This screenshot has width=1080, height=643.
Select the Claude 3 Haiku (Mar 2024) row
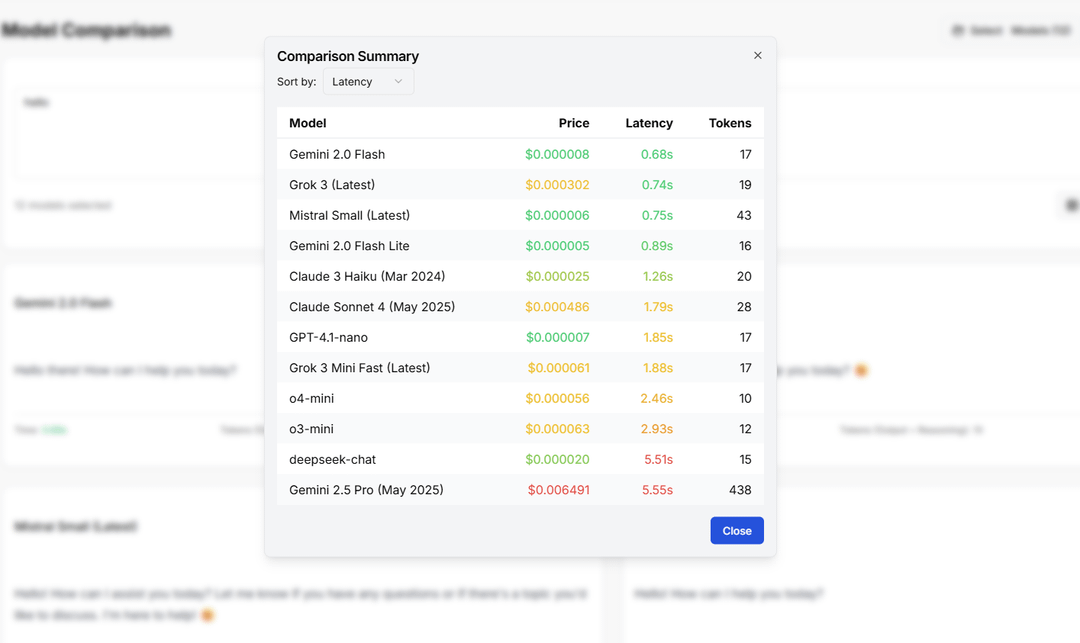pos(520,276)
